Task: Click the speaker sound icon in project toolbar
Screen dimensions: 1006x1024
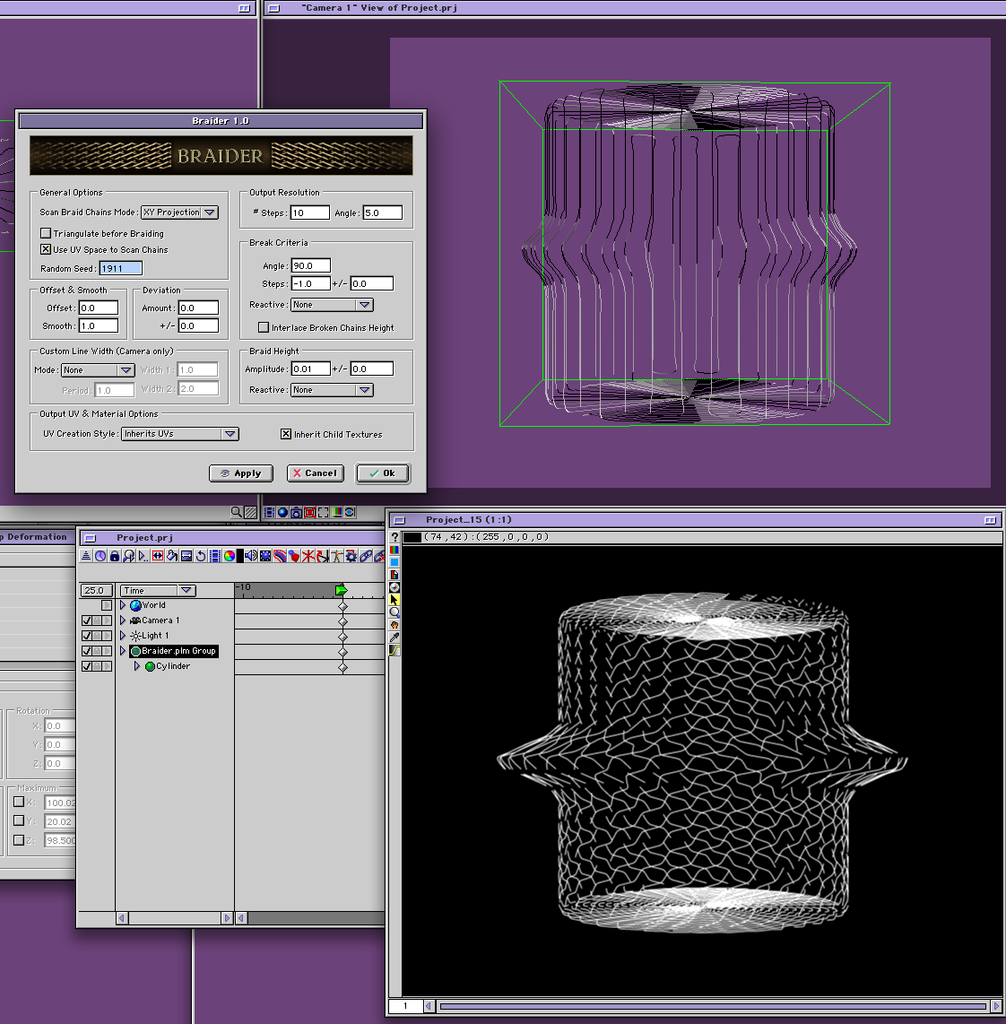Action: [251, 556]
